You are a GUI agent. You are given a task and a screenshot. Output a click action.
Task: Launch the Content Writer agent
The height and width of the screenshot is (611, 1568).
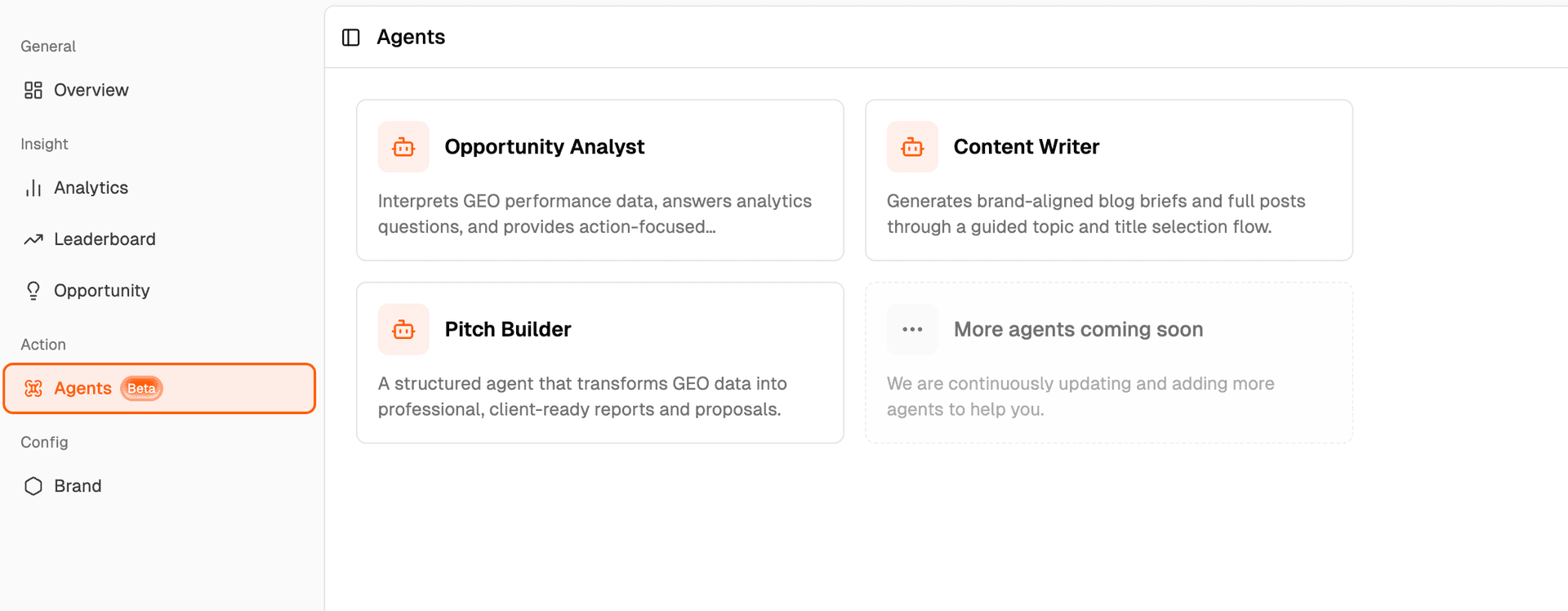pyautogui.click(x=1109, y=181)
